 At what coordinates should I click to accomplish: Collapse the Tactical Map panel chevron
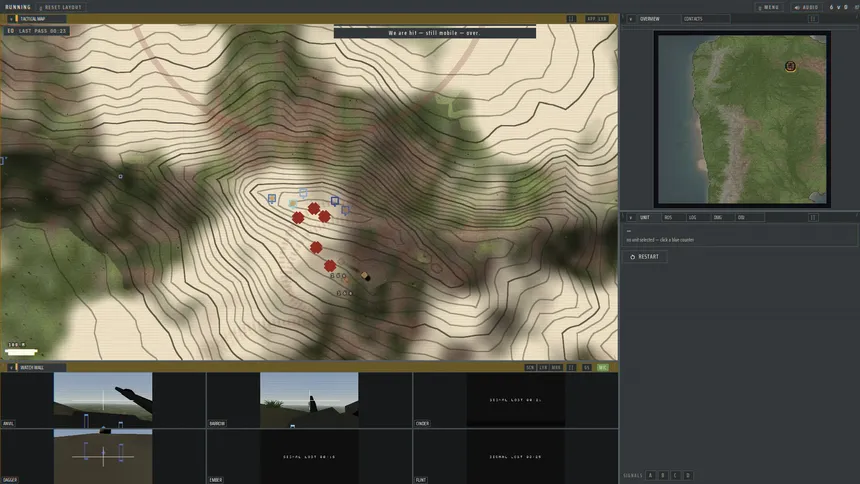click(10, 19)
